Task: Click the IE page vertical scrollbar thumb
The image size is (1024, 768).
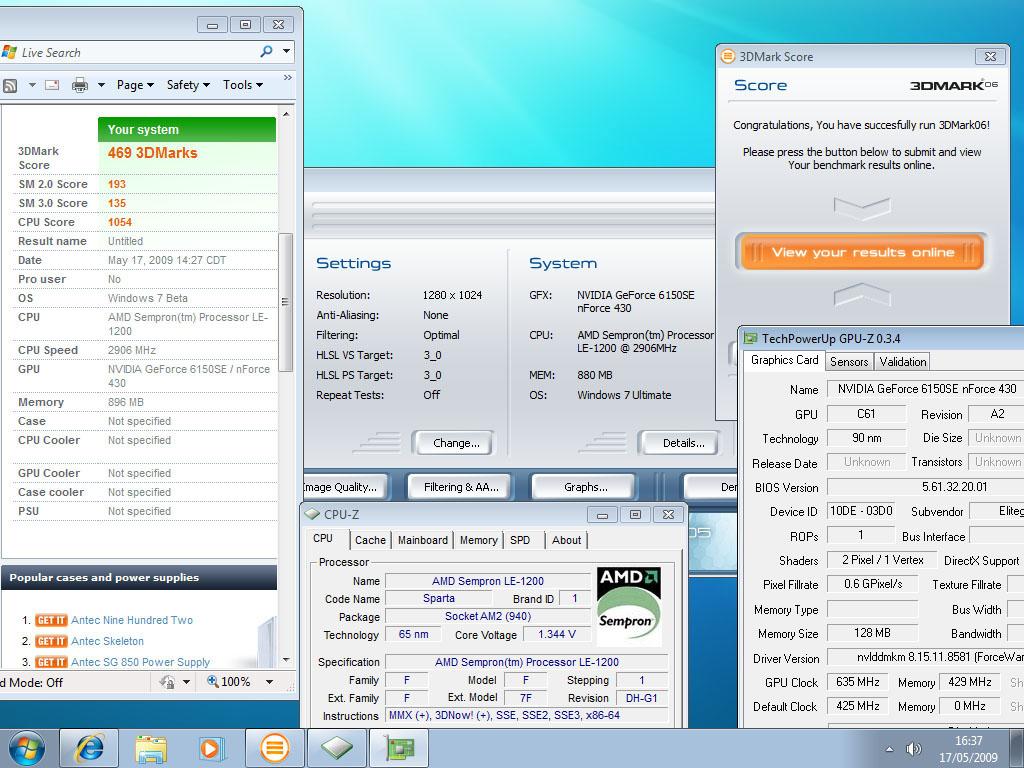Action: pos(285,302)
